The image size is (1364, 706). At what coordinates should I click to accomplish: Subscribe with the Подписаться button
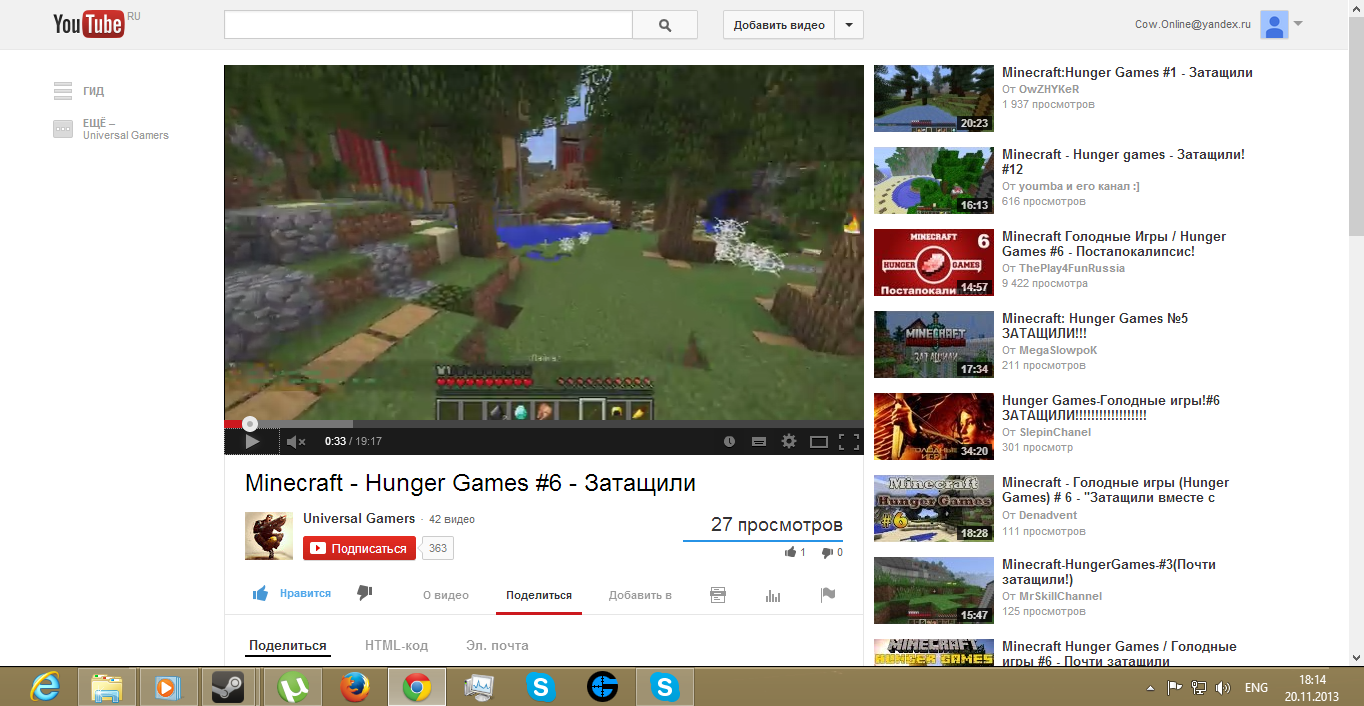(359, 548)
